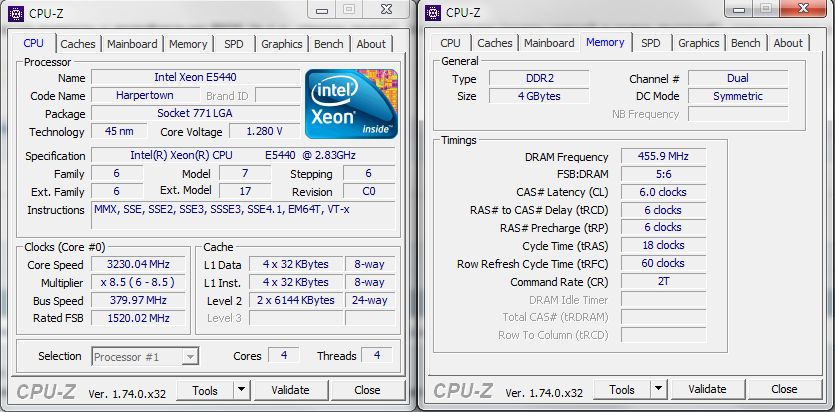Click Close button in left window
This screenshot has width=835, height=412.
[367, 390]
